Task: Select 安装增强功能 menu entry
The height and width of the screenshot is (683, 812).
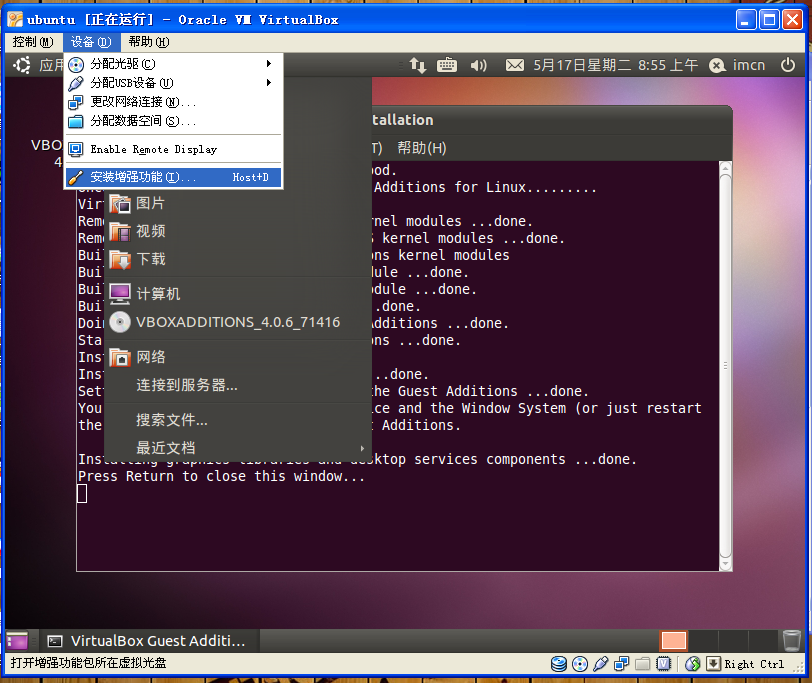Action: tap(173, 177)
